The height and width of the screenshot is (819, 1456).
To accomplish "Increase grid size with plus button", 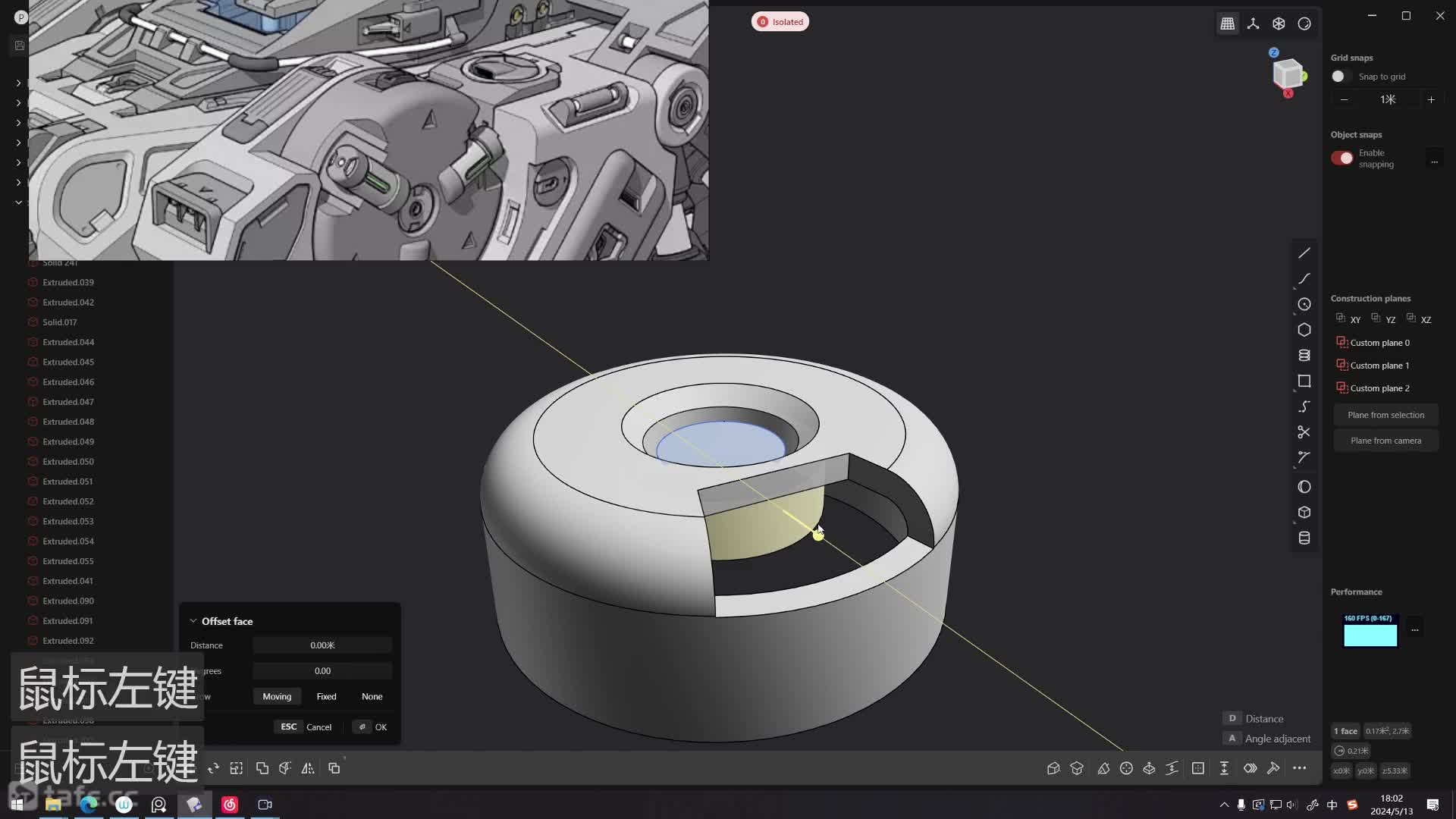I will 1431,100.
